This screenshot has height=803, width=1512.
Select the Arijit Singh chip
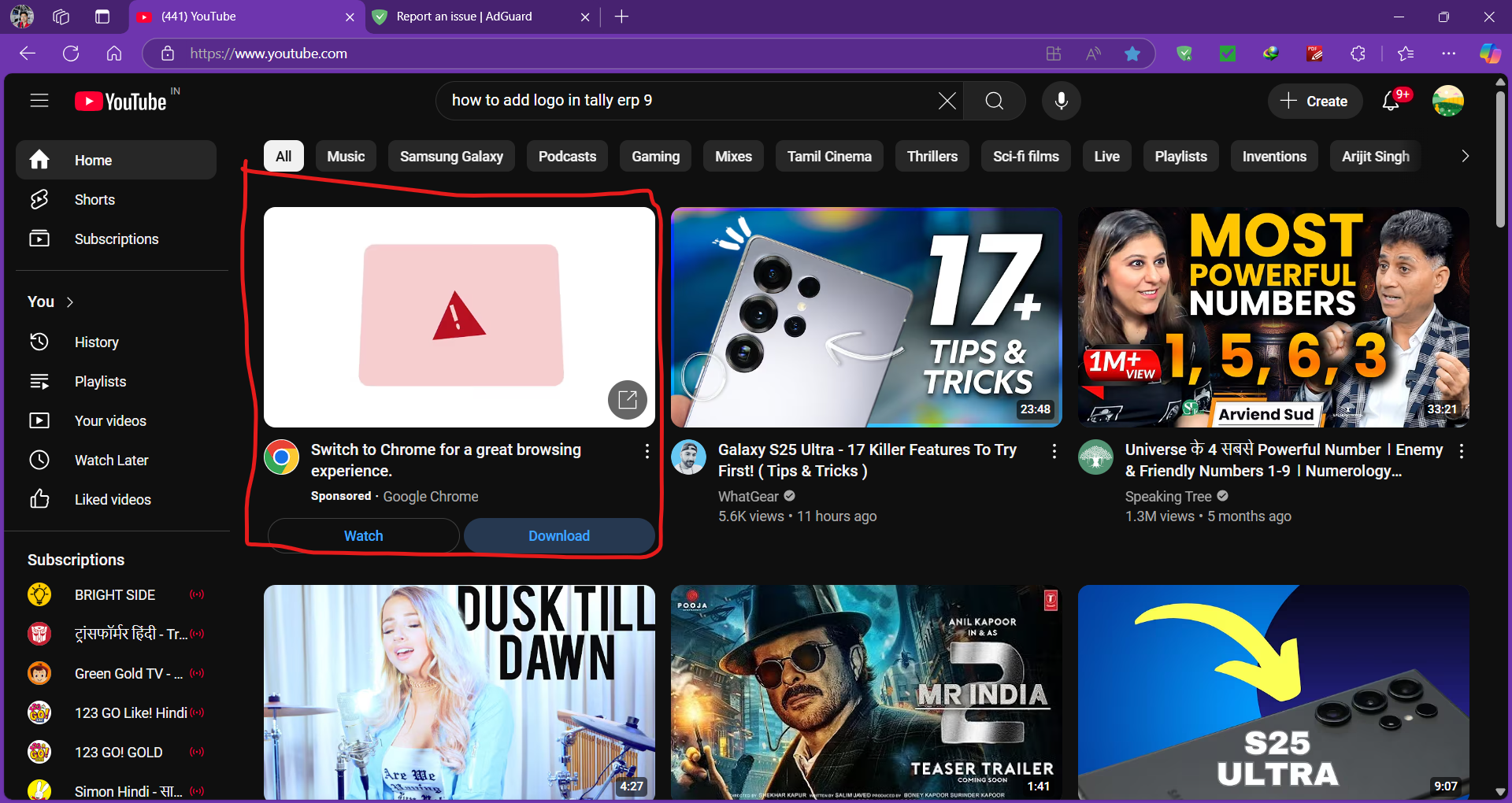(1375, 156)
